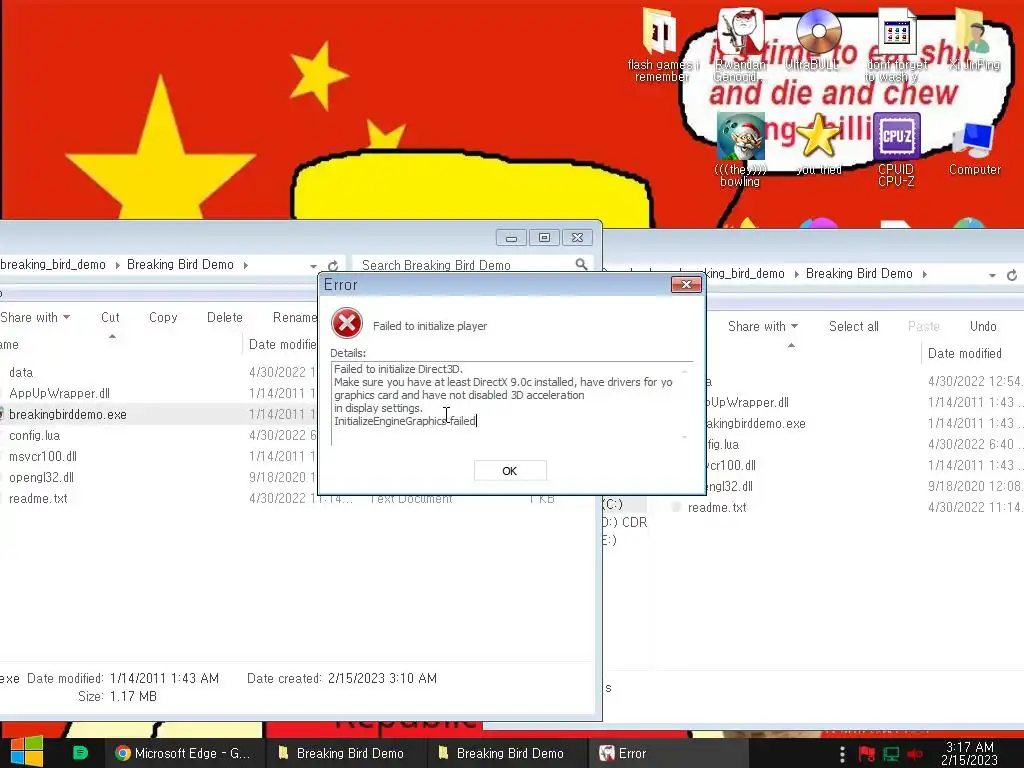
Task: Click Paste in the right Explorer toolbar
Action: [923, 327]
